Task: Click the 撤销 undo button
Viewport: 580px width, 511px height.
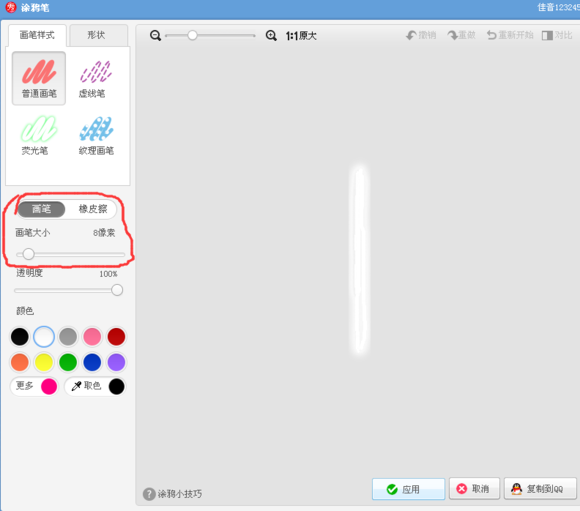Action: [421, 35]
